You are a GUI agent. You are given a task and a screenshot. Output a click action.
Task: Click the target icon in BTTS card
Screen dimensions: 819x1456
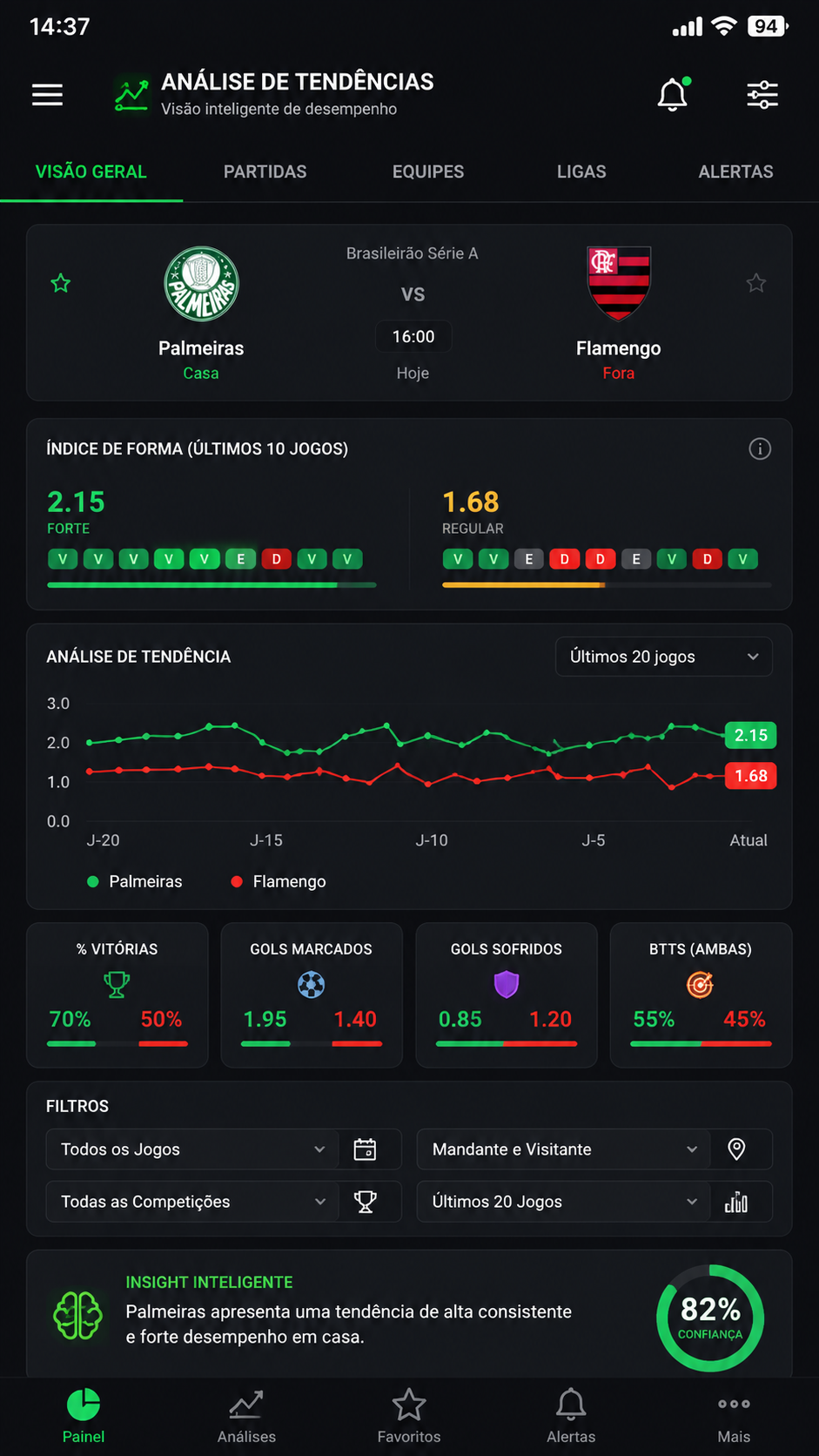[700, 985]
